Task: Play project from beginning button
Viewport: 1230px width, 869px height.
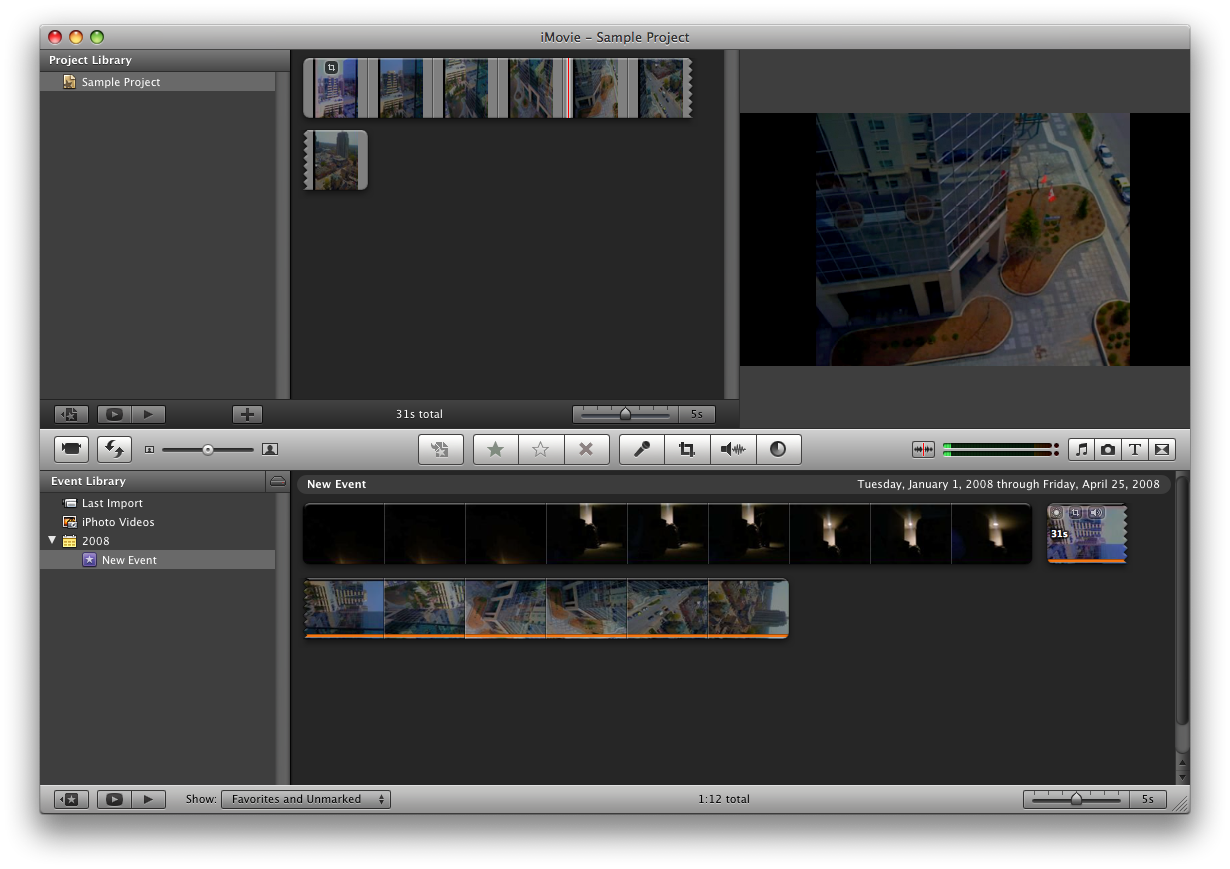Action: (149, 414)
